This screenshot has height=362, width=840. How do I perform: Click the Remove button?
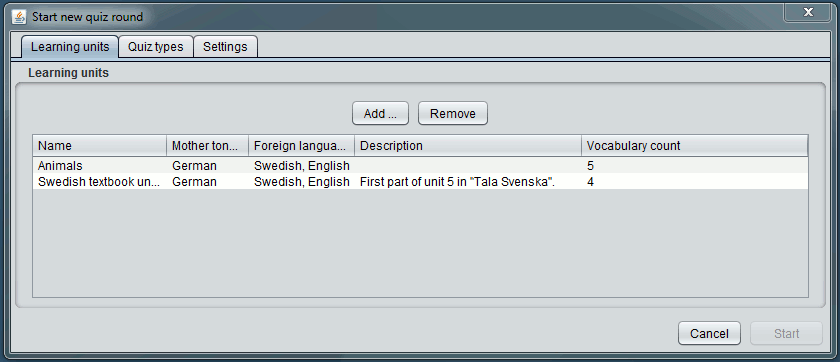(x=453, y=114)
